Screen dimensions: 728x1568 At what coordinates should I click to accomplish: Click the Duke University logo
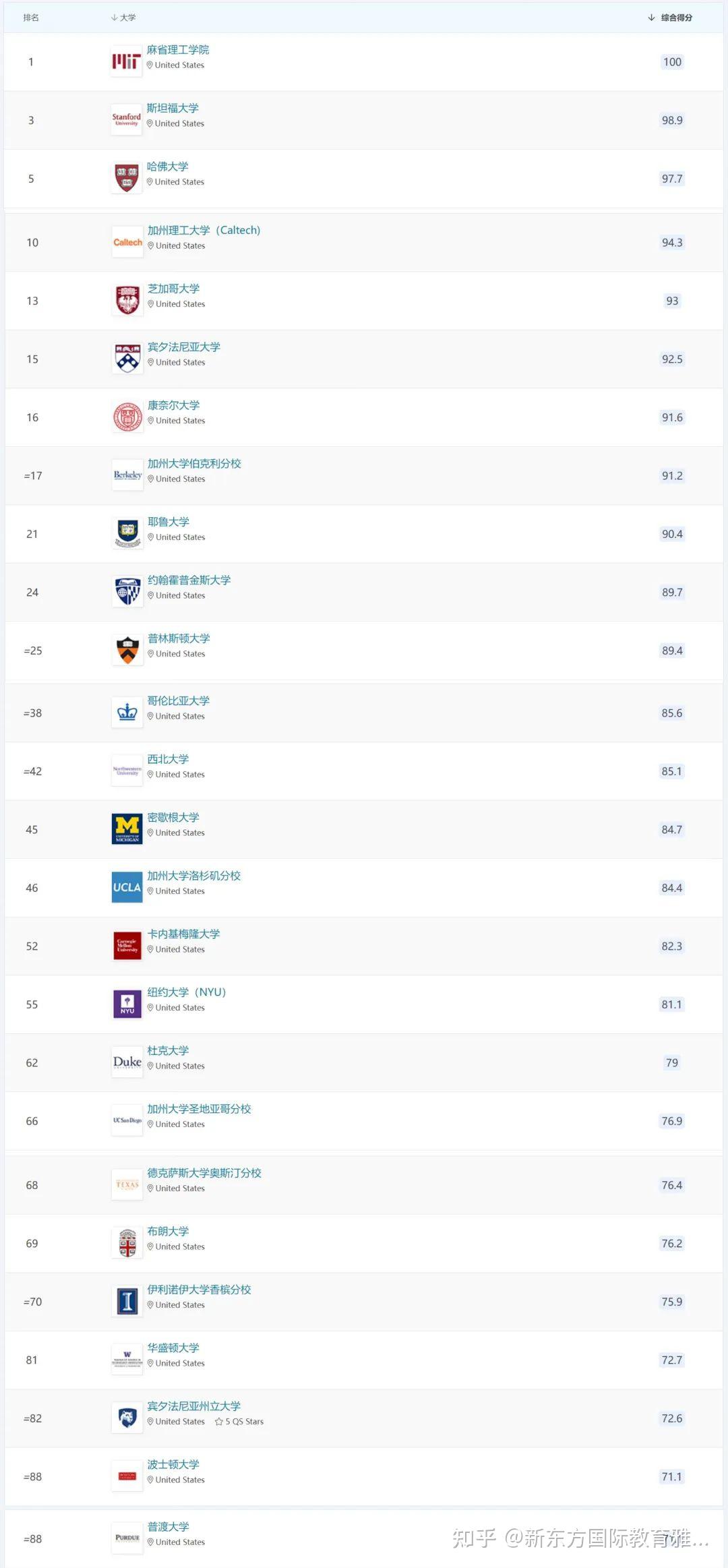click(127, 1062)
